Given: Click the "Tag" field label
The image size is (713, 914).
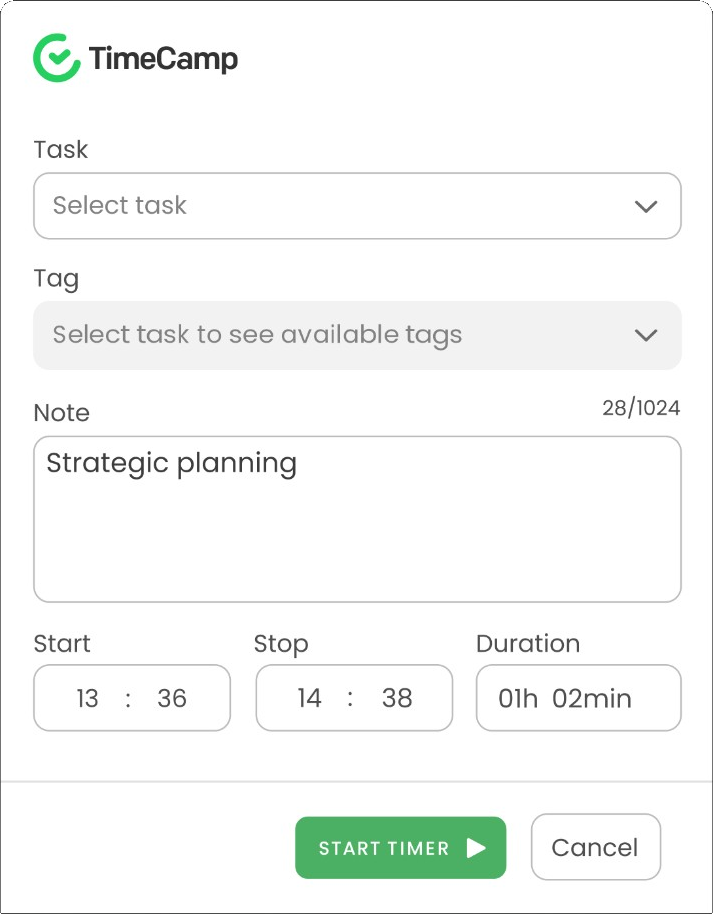Looking at the screenshot, I should coord(56,279).
